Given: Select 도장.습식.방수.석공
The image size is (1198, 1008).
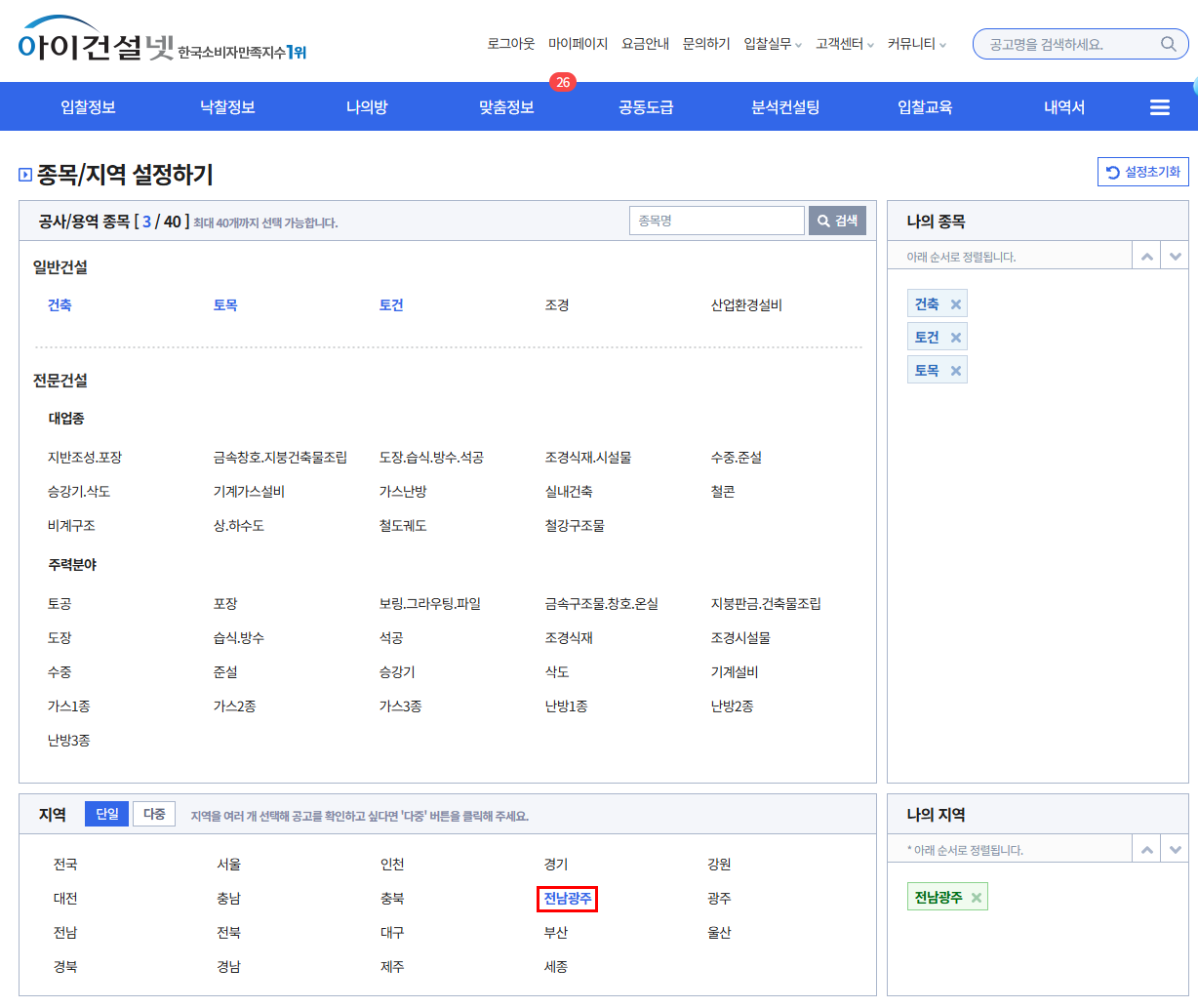Looking at the screenshot, I should click(431, 458).
